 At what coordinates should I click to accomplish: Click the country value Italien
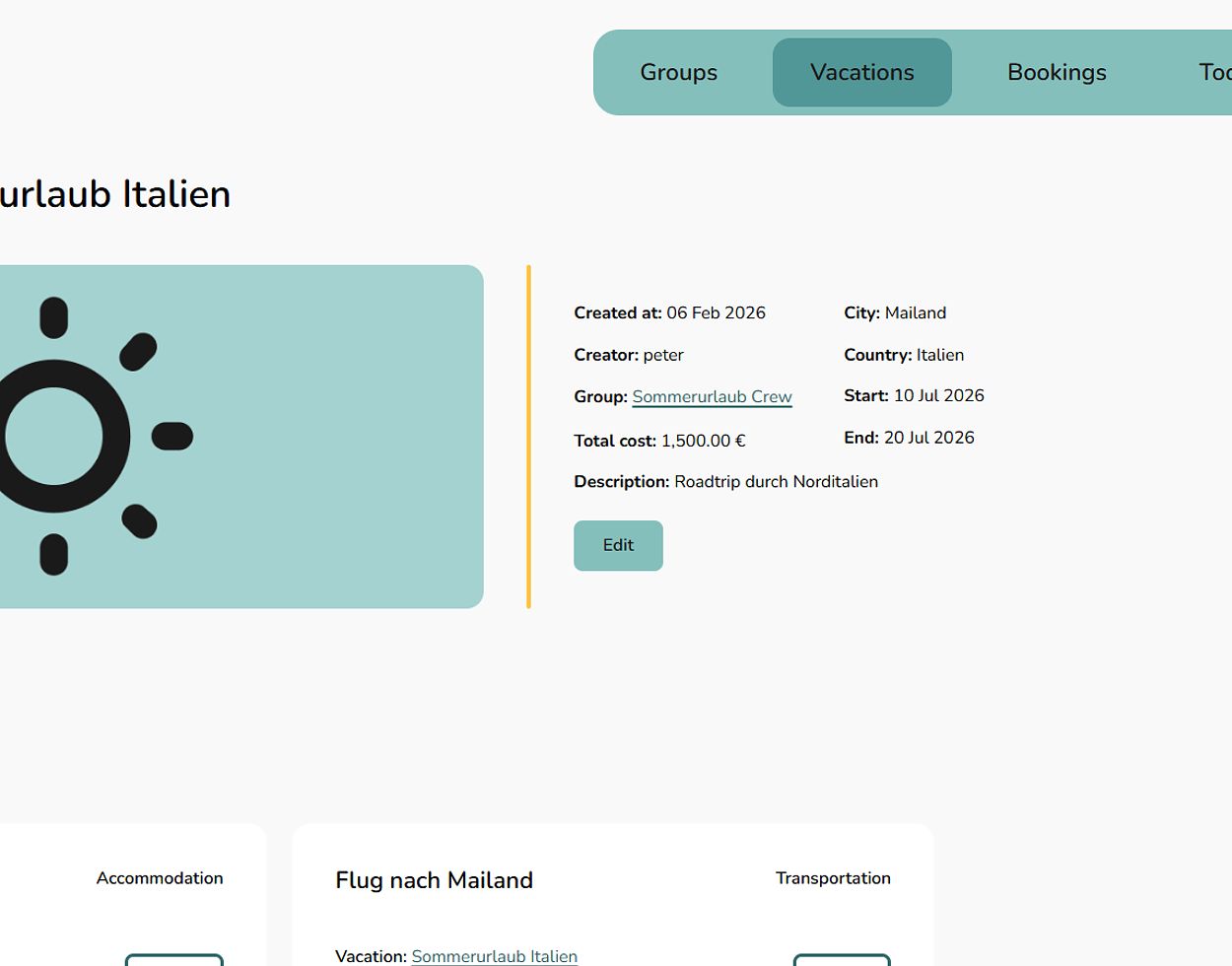(939, 355)
